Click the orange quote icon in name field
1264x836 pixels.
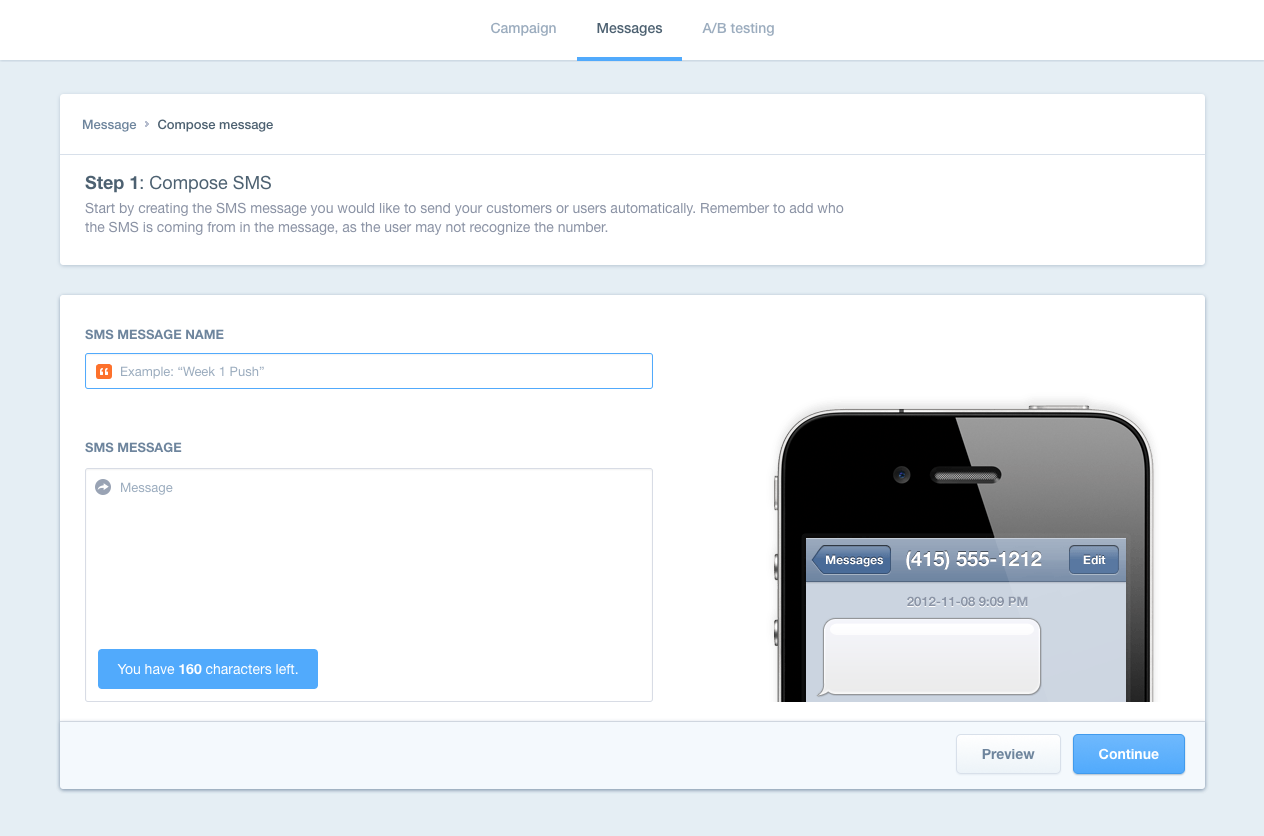click(103, 371)
